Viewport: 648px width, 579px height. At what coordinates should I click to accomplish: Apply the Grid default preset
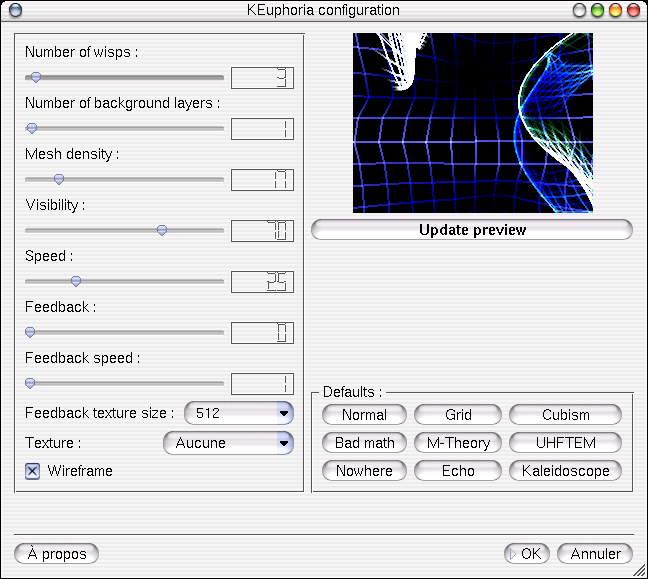[458, 415]
